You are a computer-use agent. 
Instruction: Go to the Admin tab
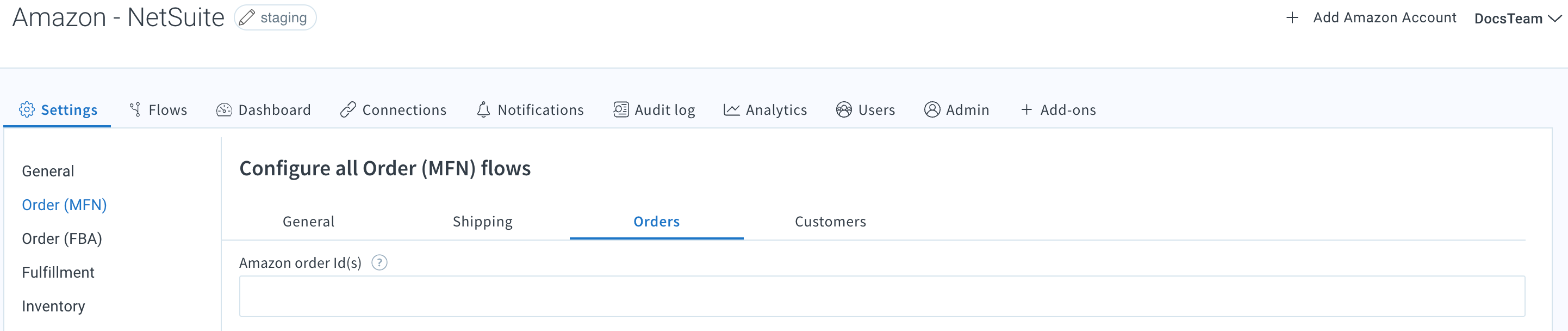pyautogui.click(x=957, y=110)
